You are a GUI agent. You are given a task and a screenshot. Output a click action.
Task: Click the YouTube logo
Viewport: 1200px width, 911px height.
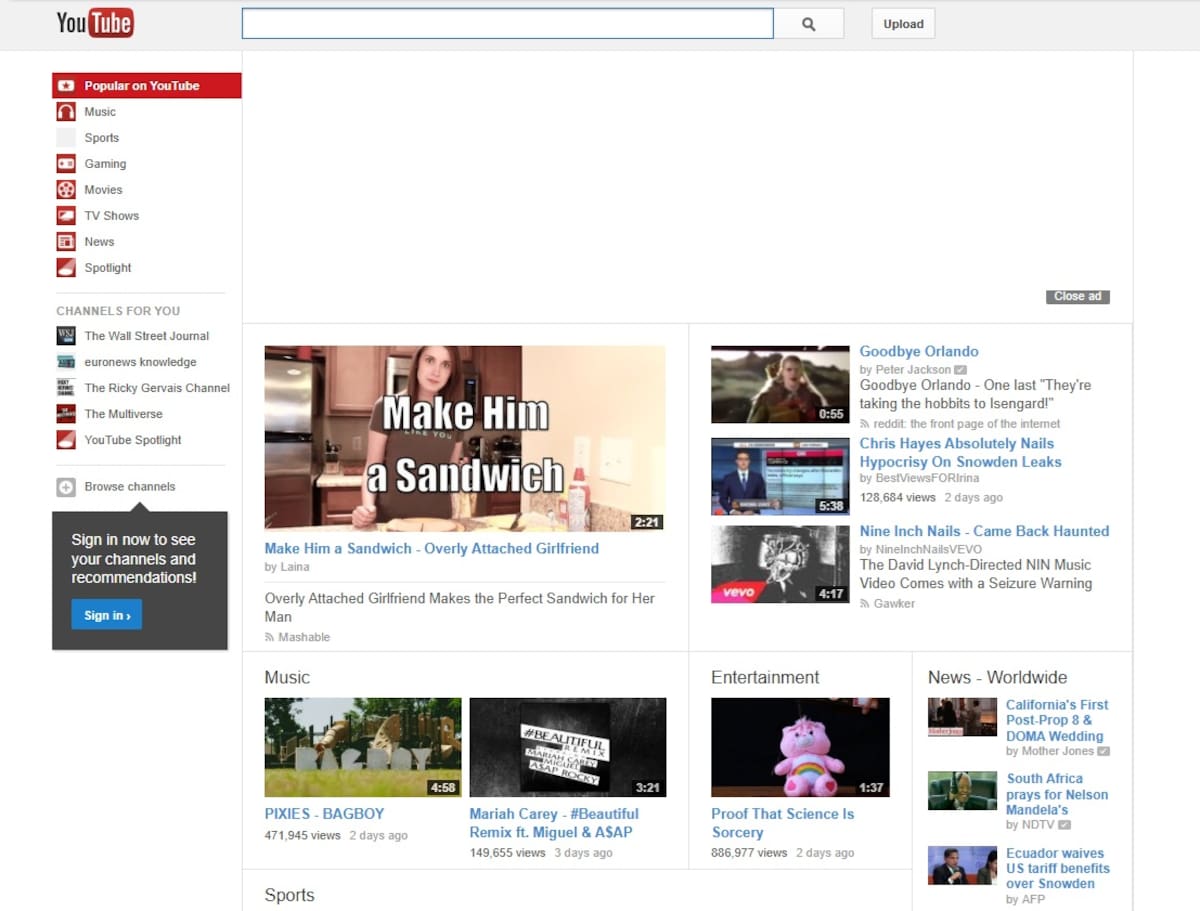[95, 22]
